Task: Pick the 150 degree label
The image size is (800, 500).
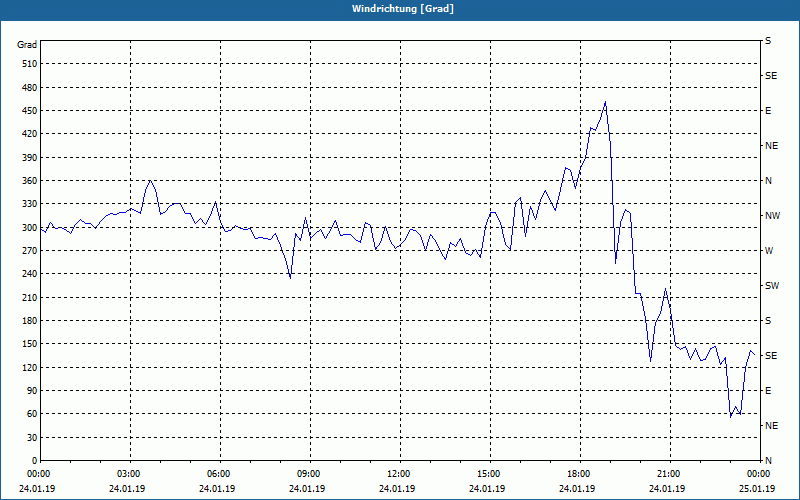Action: coord(29,344)
